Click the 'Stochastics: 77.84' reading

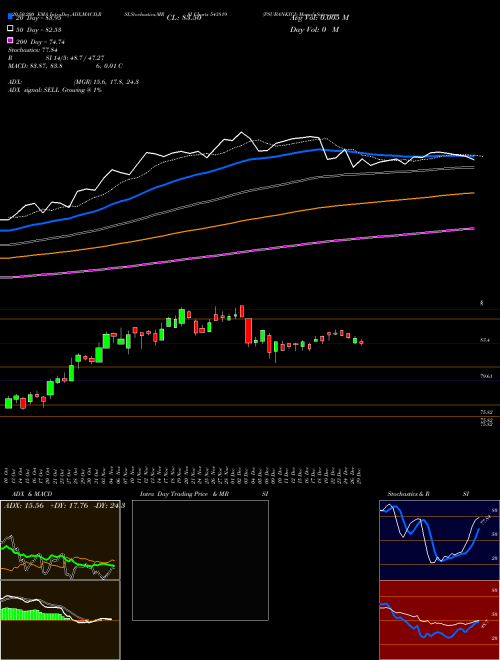click(33, 50)
